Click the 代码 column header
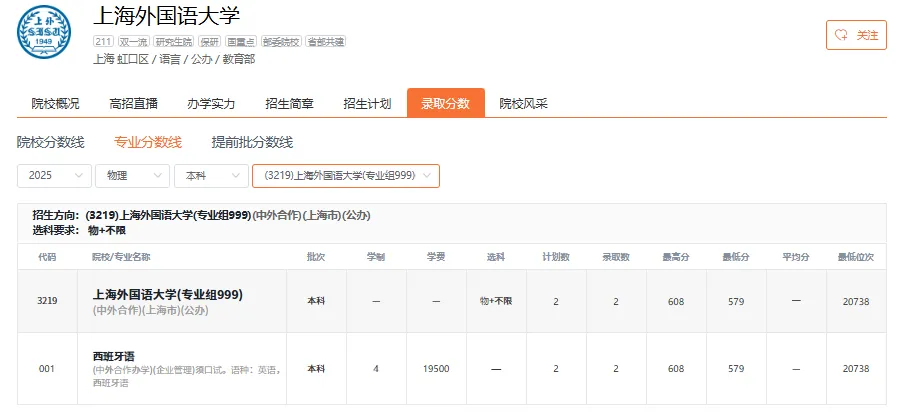 (x=47, y=257)
